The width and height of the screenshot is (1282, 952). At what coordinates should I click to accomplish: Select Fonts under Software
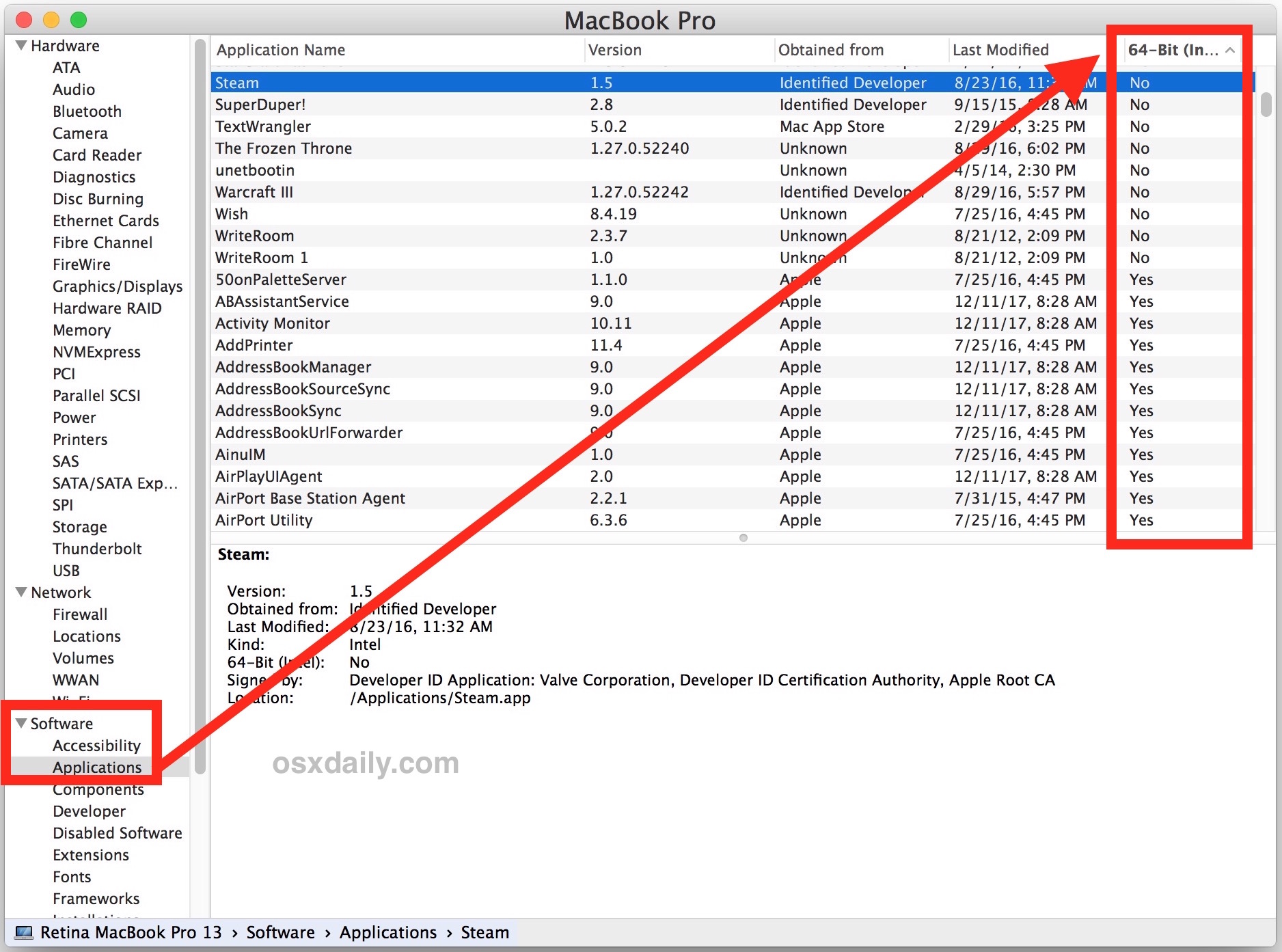coord(71,877)
